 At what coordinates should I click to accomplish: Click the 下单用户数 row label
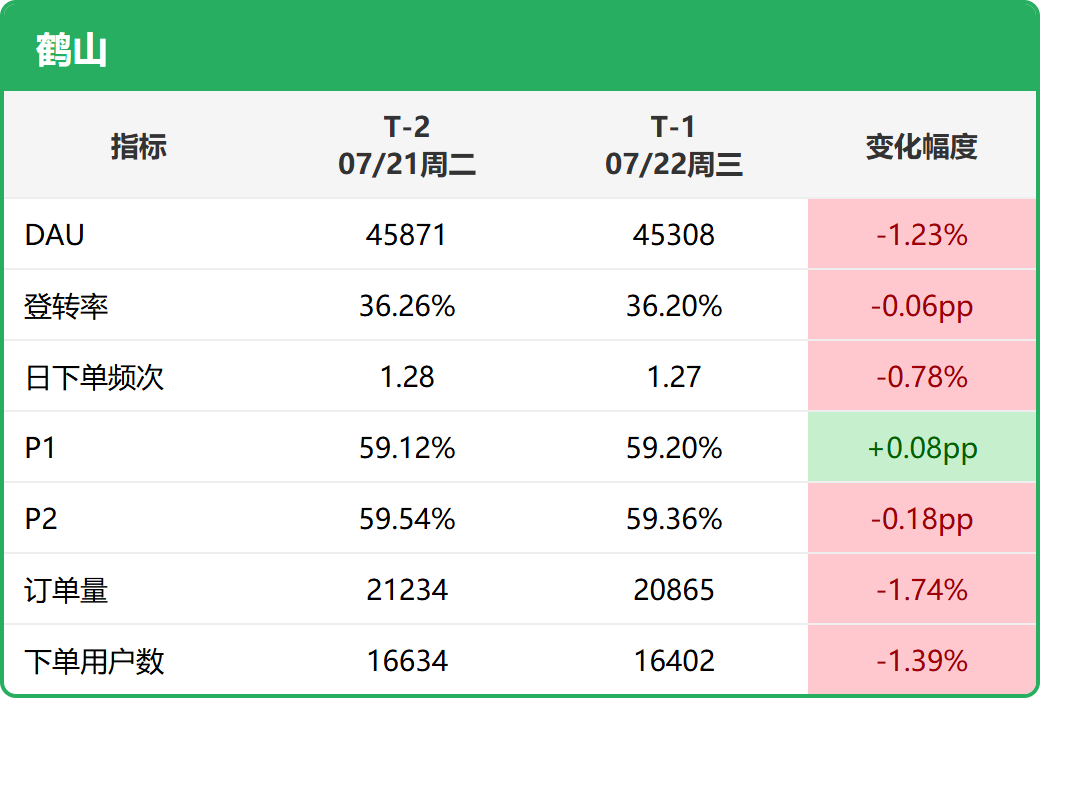[x=94, y=661]
